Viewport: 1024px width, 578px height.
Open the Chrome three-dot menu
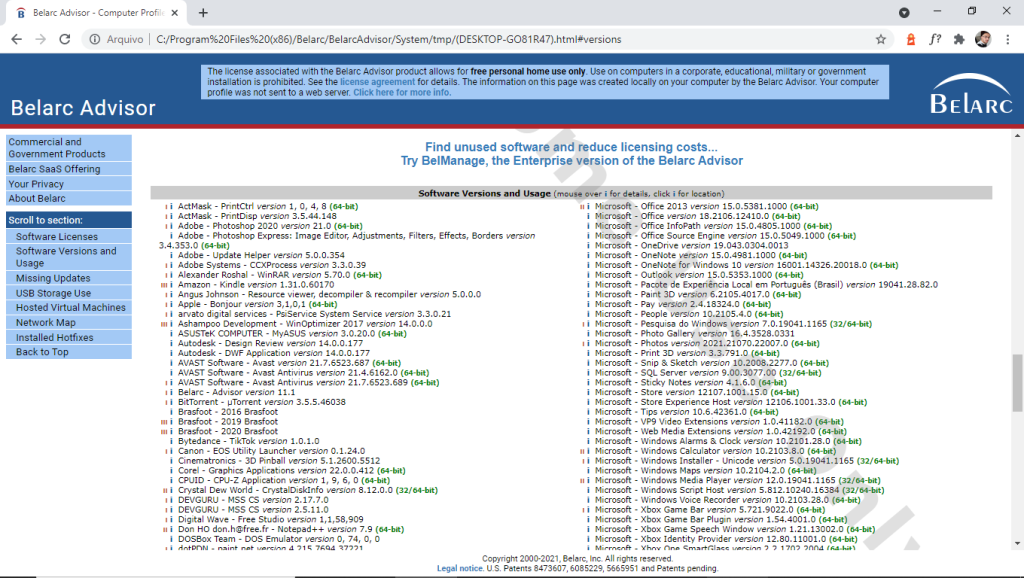(x=1007, y=39)
